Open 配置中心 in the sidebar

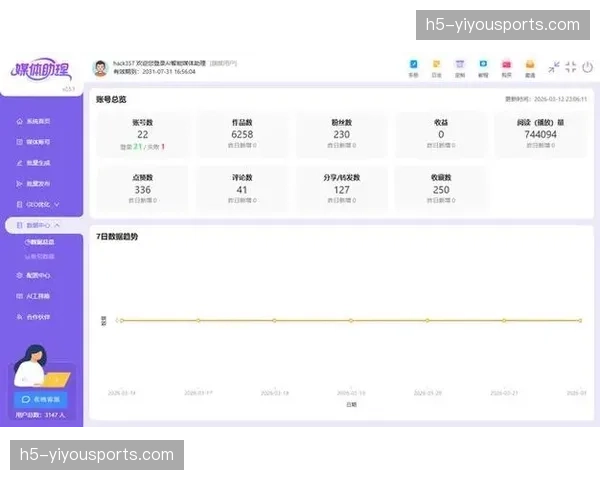(x=38, y=276)
